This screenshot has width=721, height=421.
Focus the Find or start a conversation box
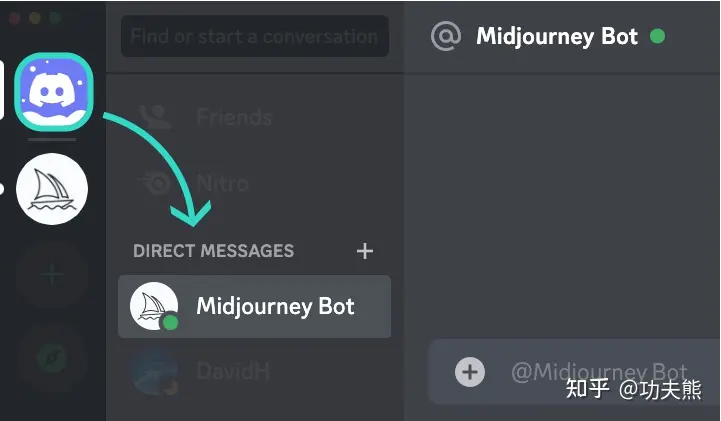(255, 36)
